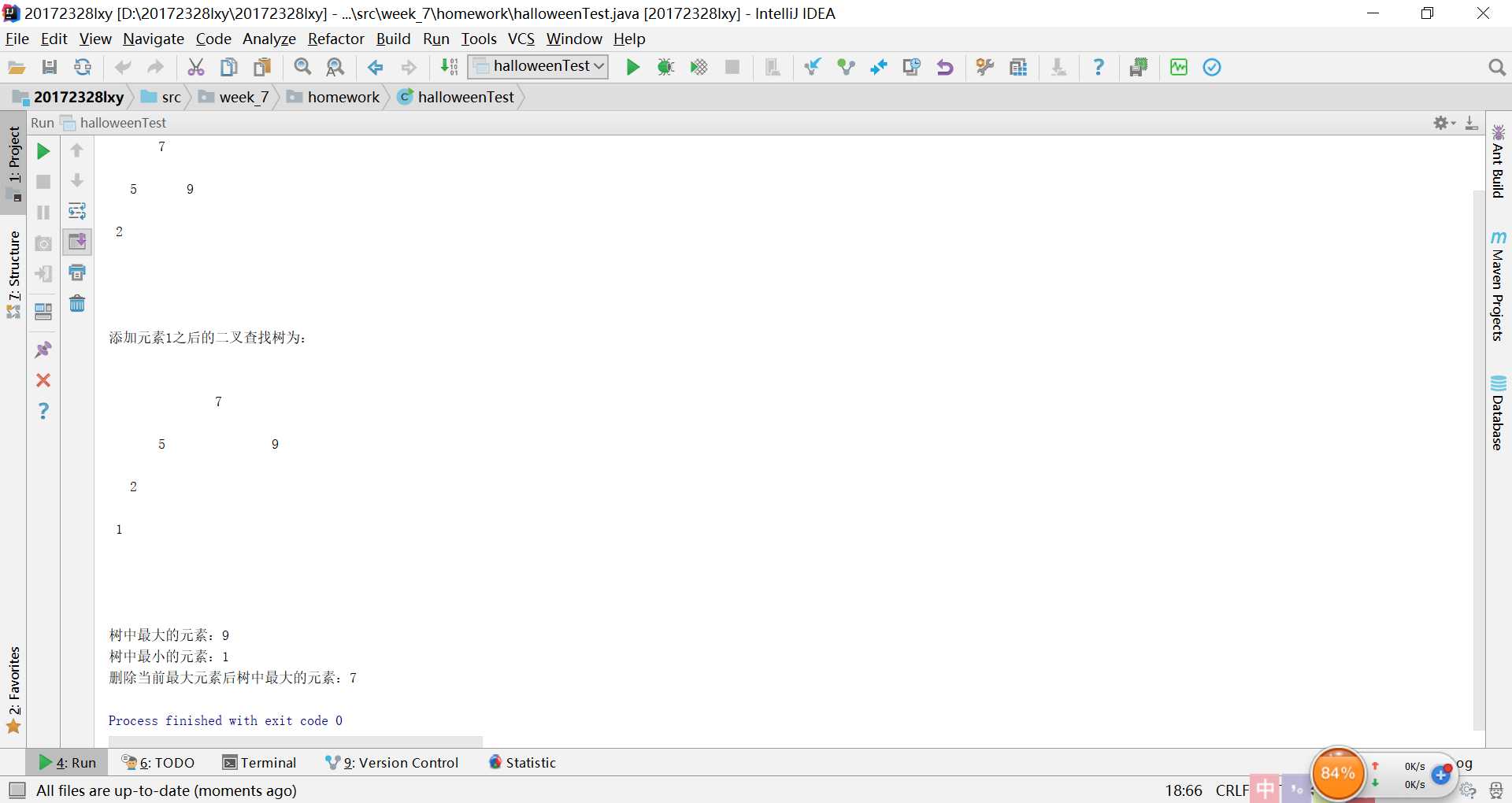Toggle the 7: Structure tool window
Screen dimensions: 1512x803
coord(14,274)
